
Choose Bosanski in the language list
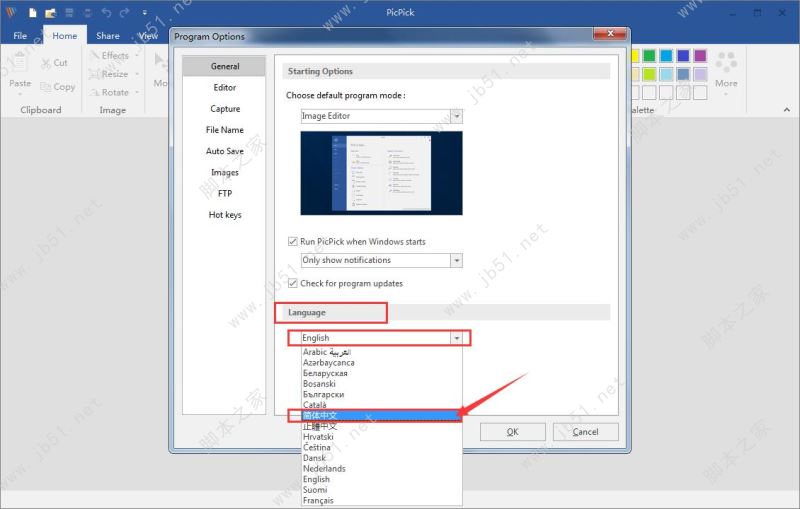(381, 384)
